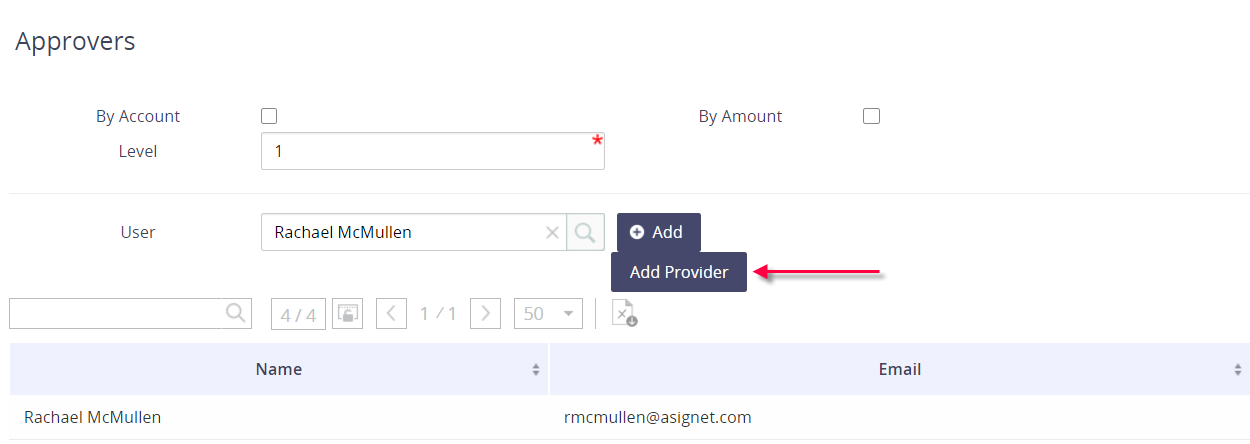Go to the previous page of results
Viewport: 1250px width, 444px height.
click(391, 314)
